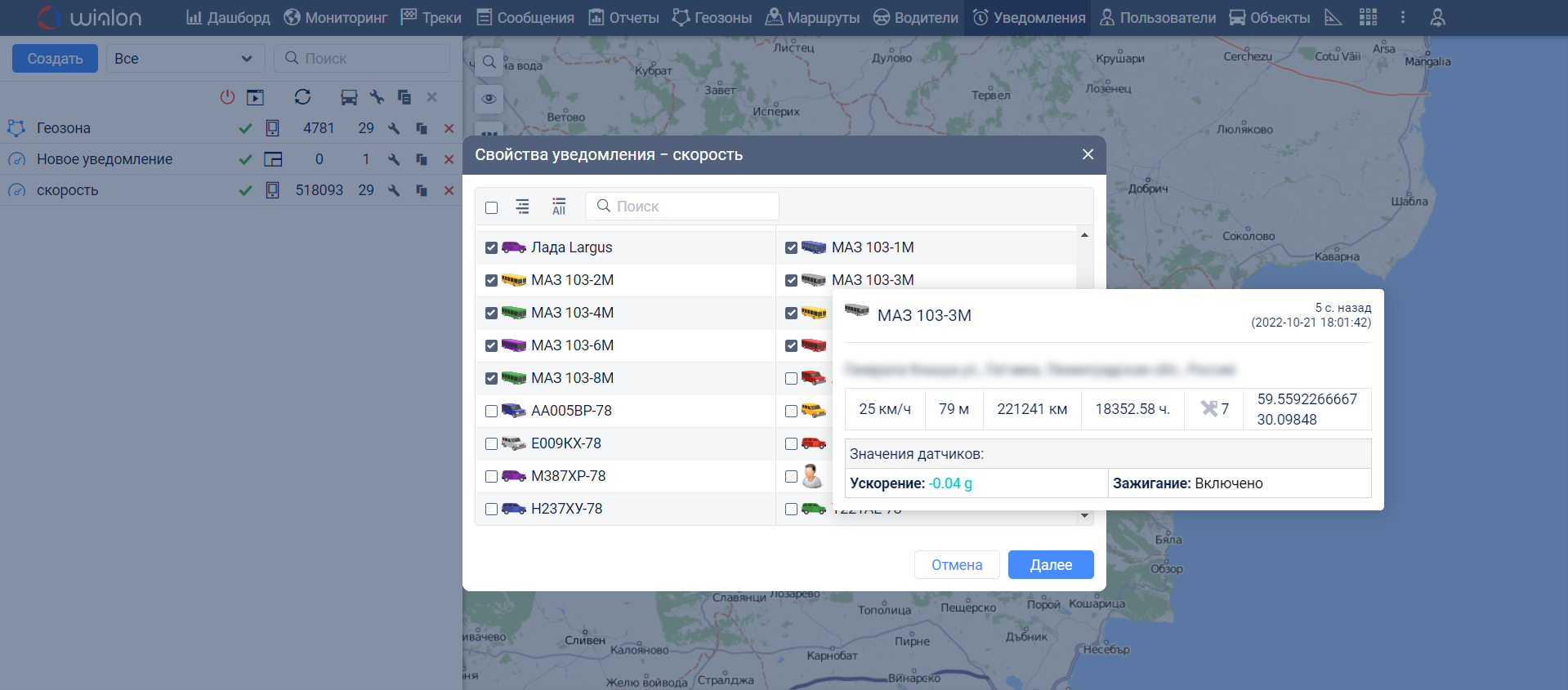Open the three-dot more menu in top bar
1568x690 pixels.
tap(1403, 17)
